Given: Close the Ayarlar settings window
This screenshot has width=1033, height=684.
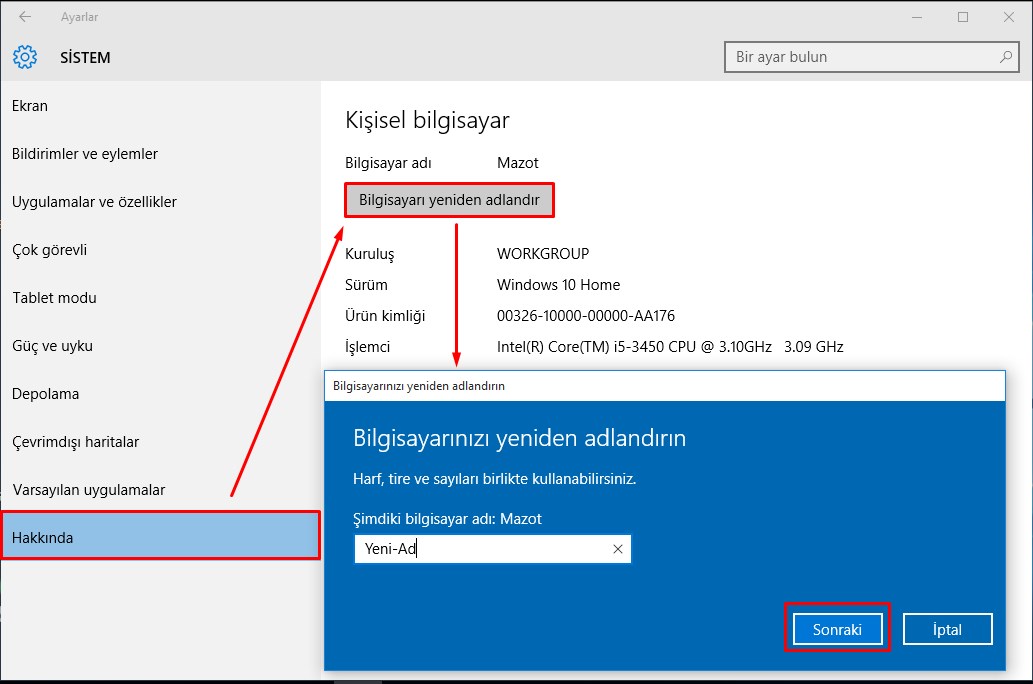Looking at the screenshot, I should [x=1008, y=17].
